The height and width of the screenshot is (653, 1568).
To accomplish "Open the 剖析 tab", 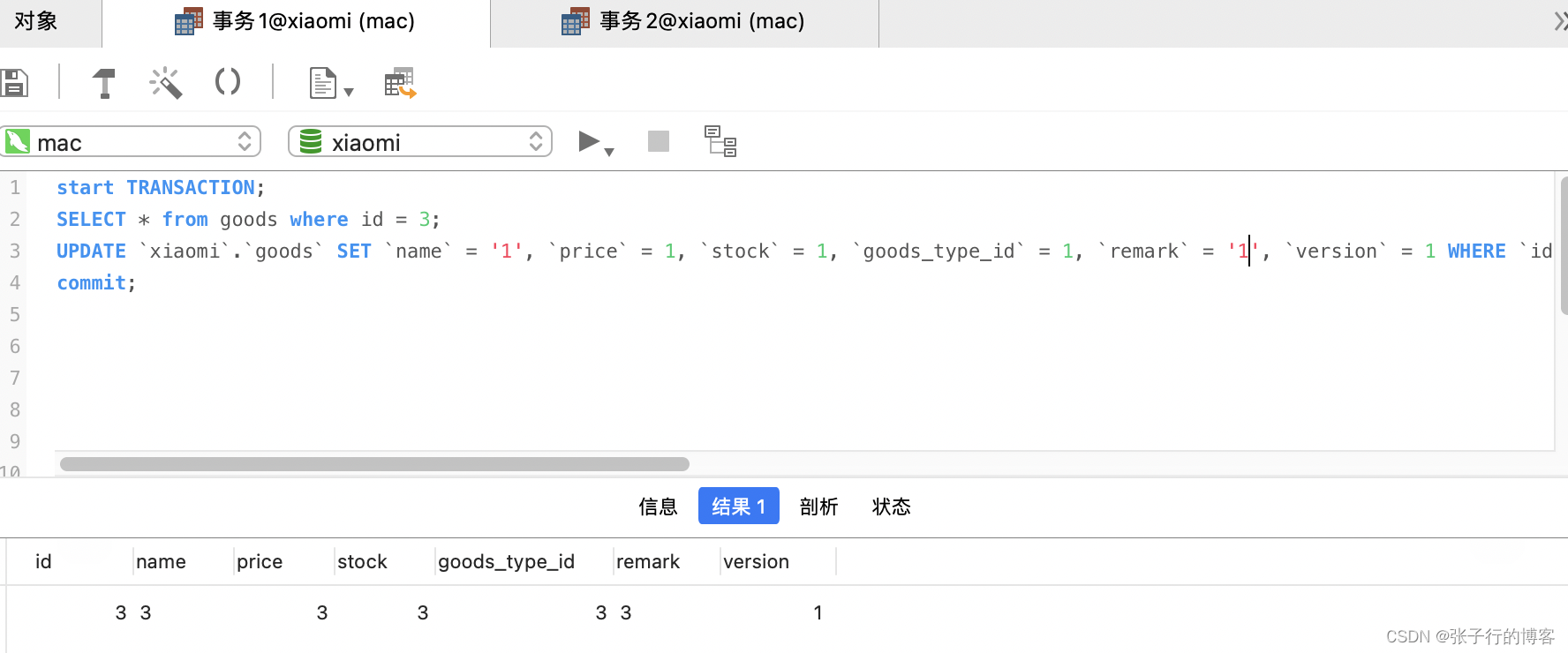I will tap(818, 507).
